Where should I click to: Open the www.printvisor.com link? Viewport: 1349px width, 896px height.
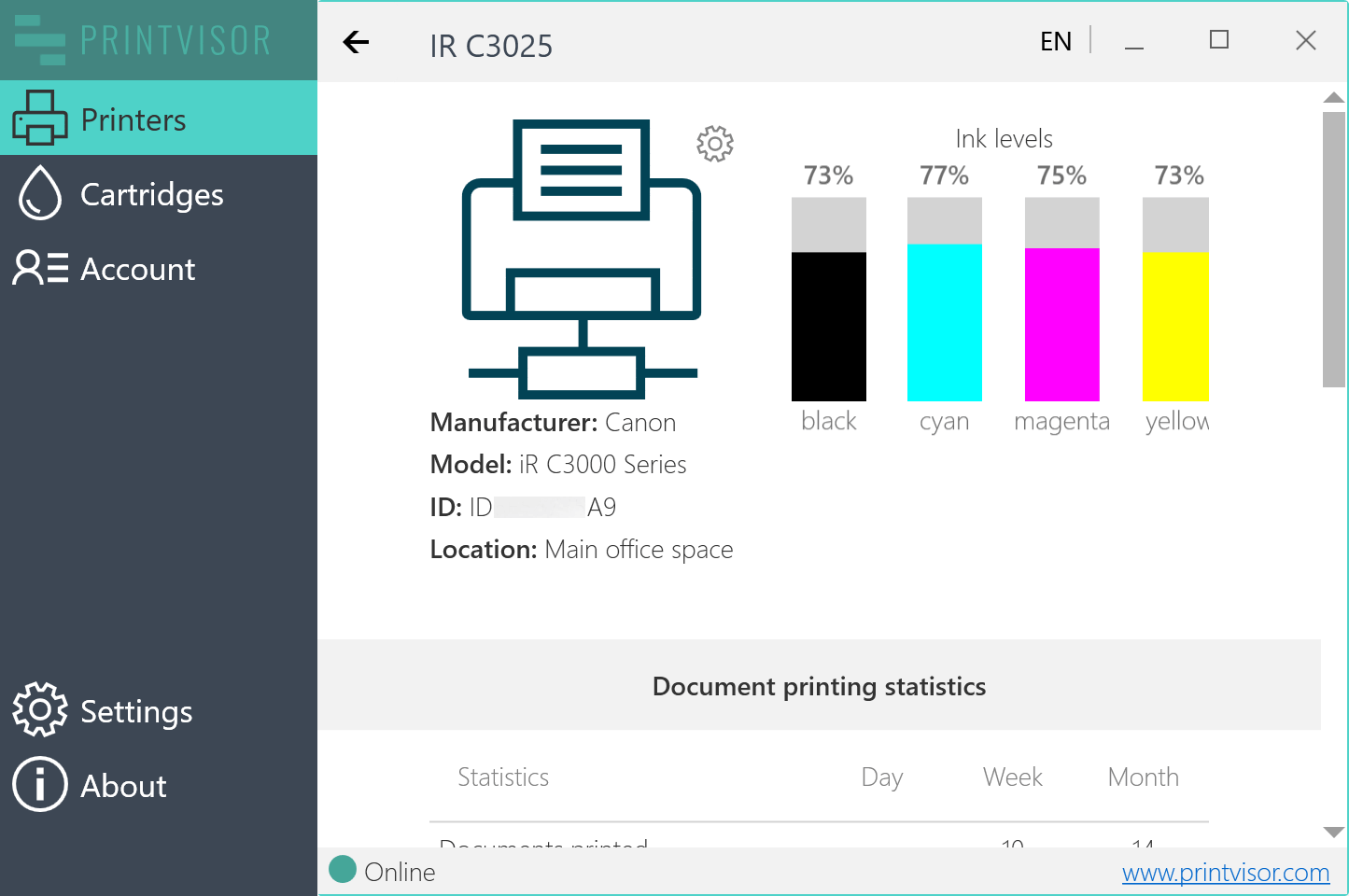pyautogui.click(x=1225, y=873)
